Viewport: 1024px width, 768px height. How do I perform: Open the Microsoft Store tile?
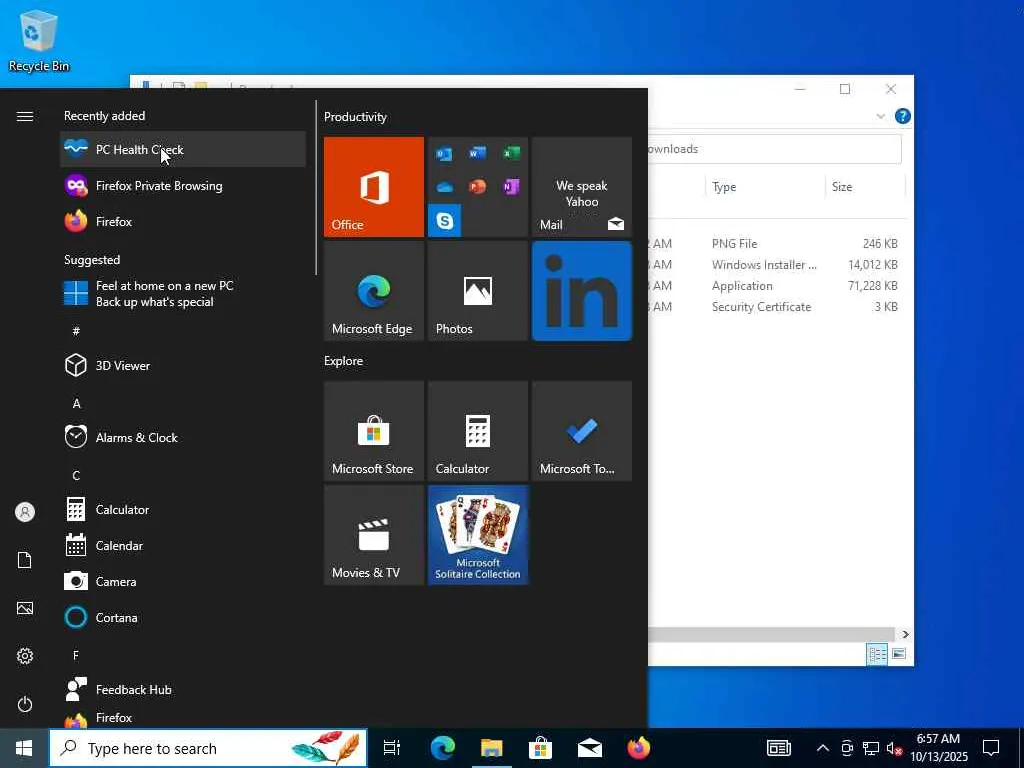pyautogui.click(x=374, y=431)
